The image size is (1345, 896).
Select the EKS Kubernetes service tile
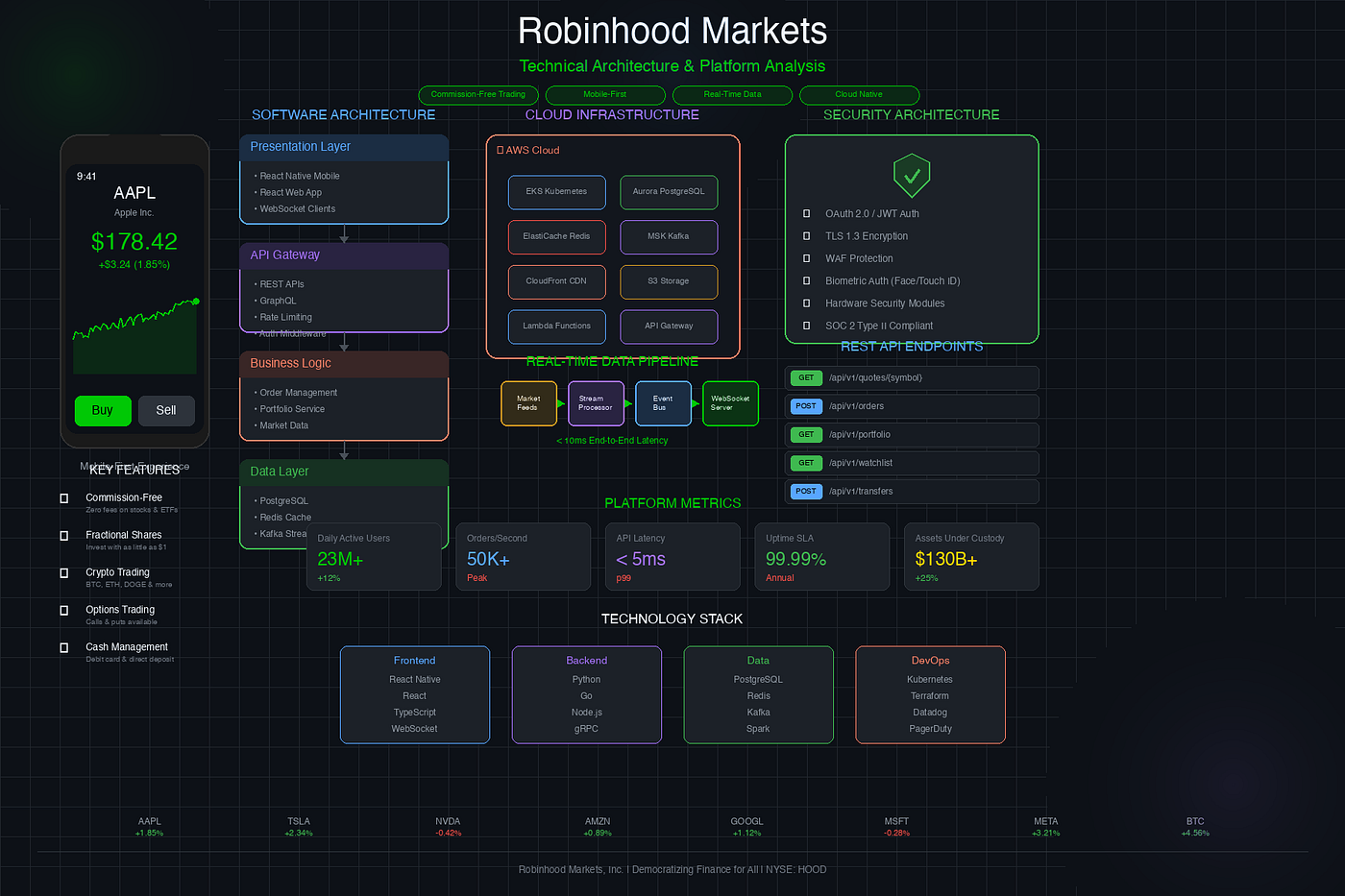coord(556,192)
